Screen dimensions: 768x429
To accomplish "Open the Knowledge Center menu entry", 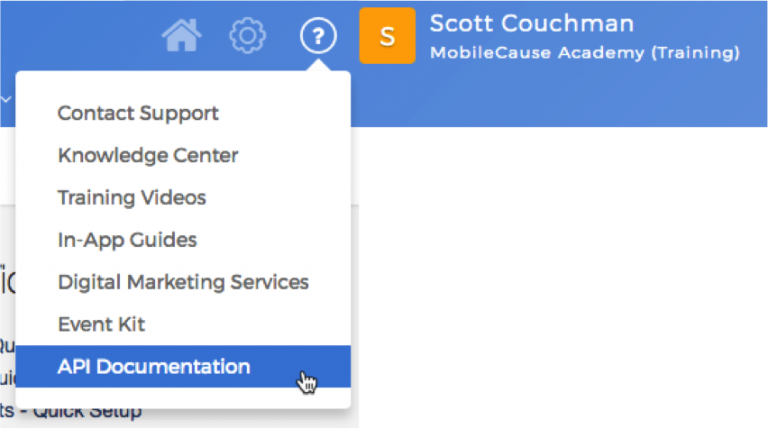I will (x=148, y=155).
